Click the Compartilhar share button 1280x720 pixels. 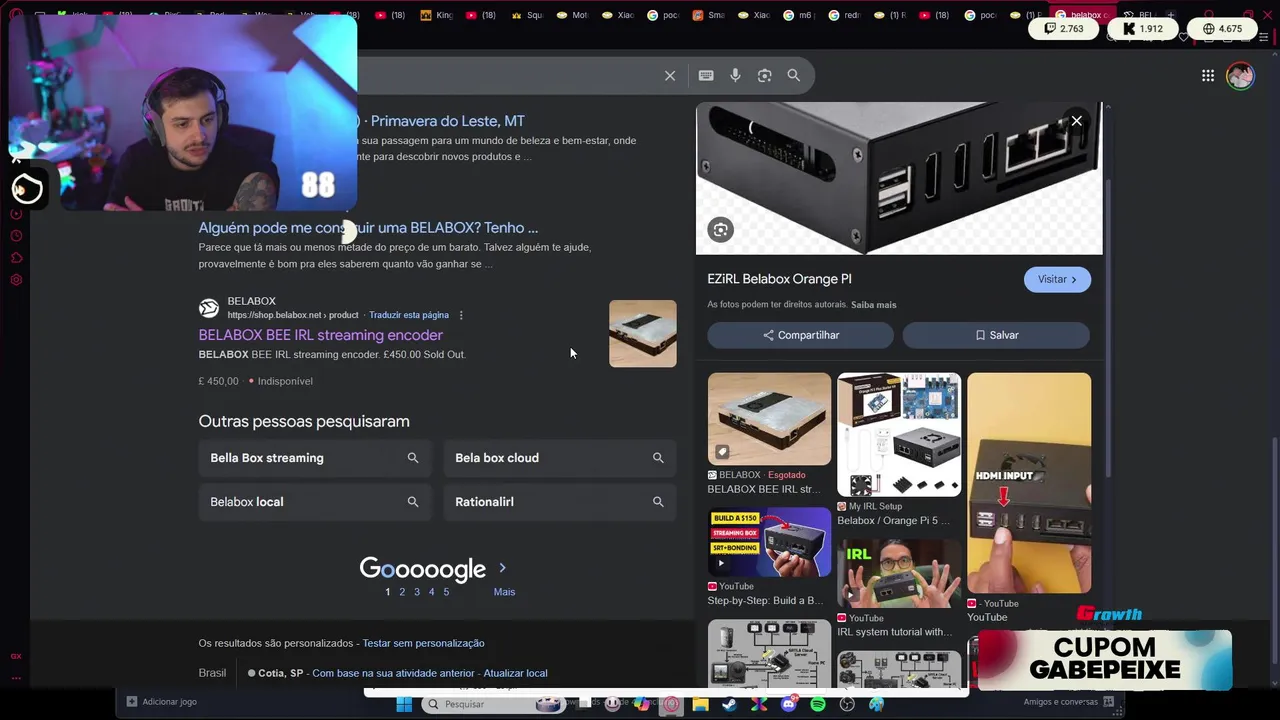click(x=801, y=335)
